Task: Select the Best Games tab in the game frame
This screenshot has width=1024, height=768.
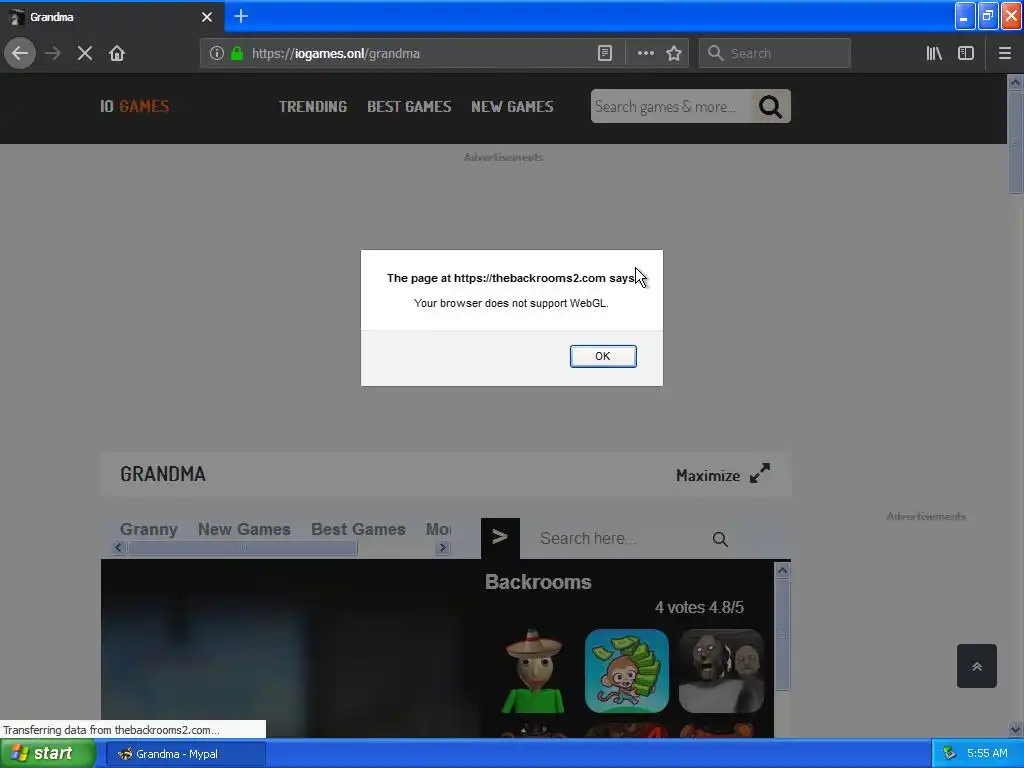Action: [x=358, y=529]
